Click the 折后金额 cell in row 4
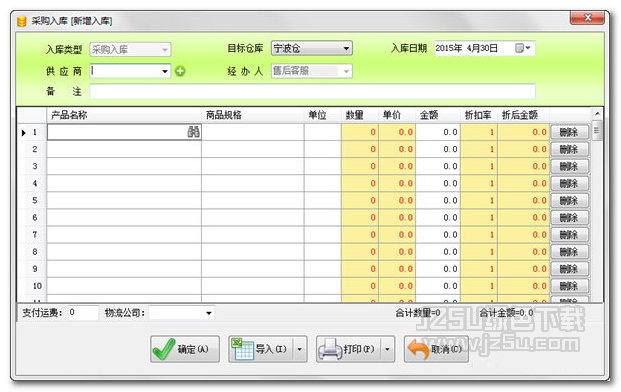 pyautogui.click(x=523, y=183)
